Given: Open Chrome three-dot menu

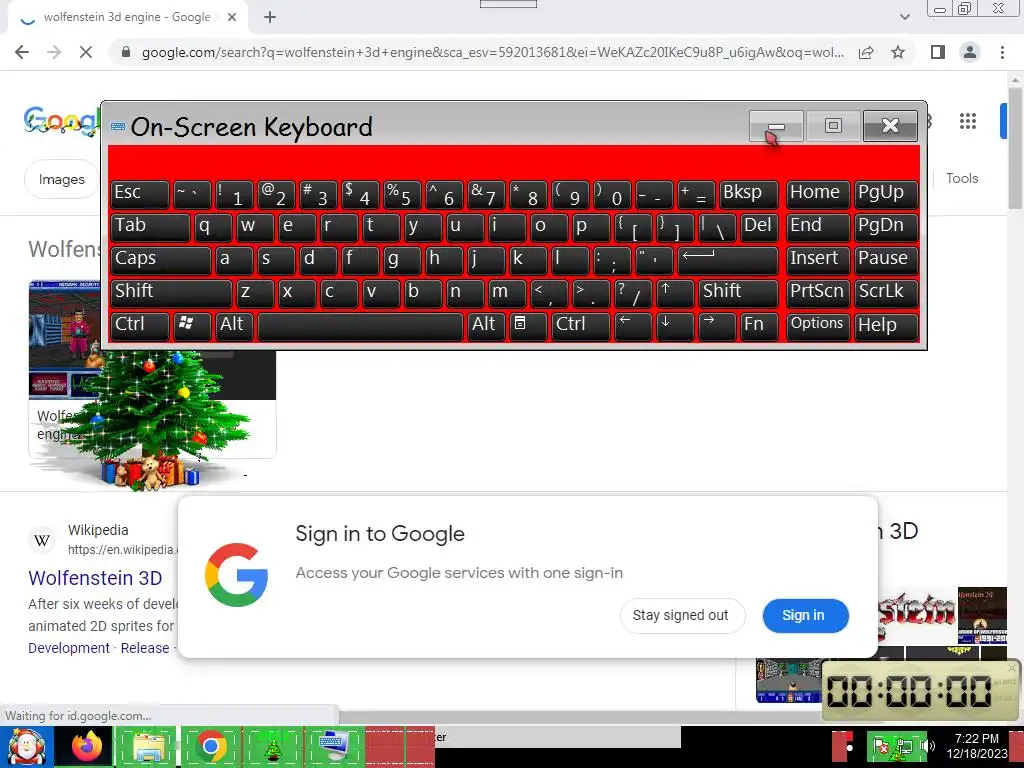Looking at the screenshot, I should pos(1002,52).
